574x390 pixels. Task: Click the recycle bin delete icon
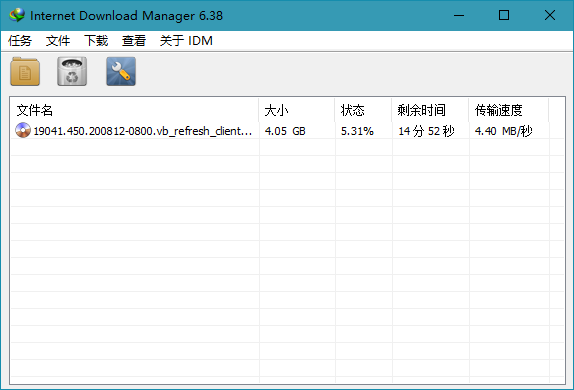click(x=72, y=71)
